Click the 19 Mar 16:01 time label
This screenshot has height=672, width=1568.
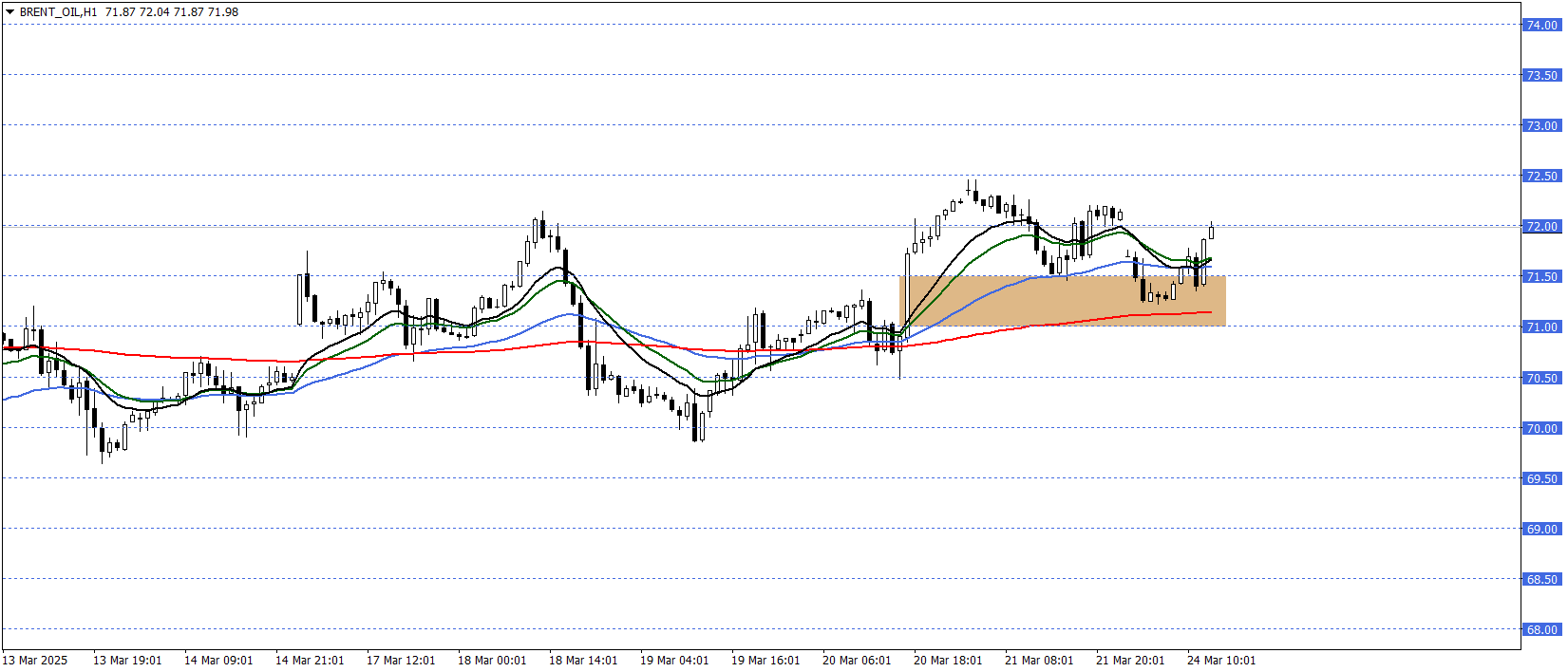point(765,661)
